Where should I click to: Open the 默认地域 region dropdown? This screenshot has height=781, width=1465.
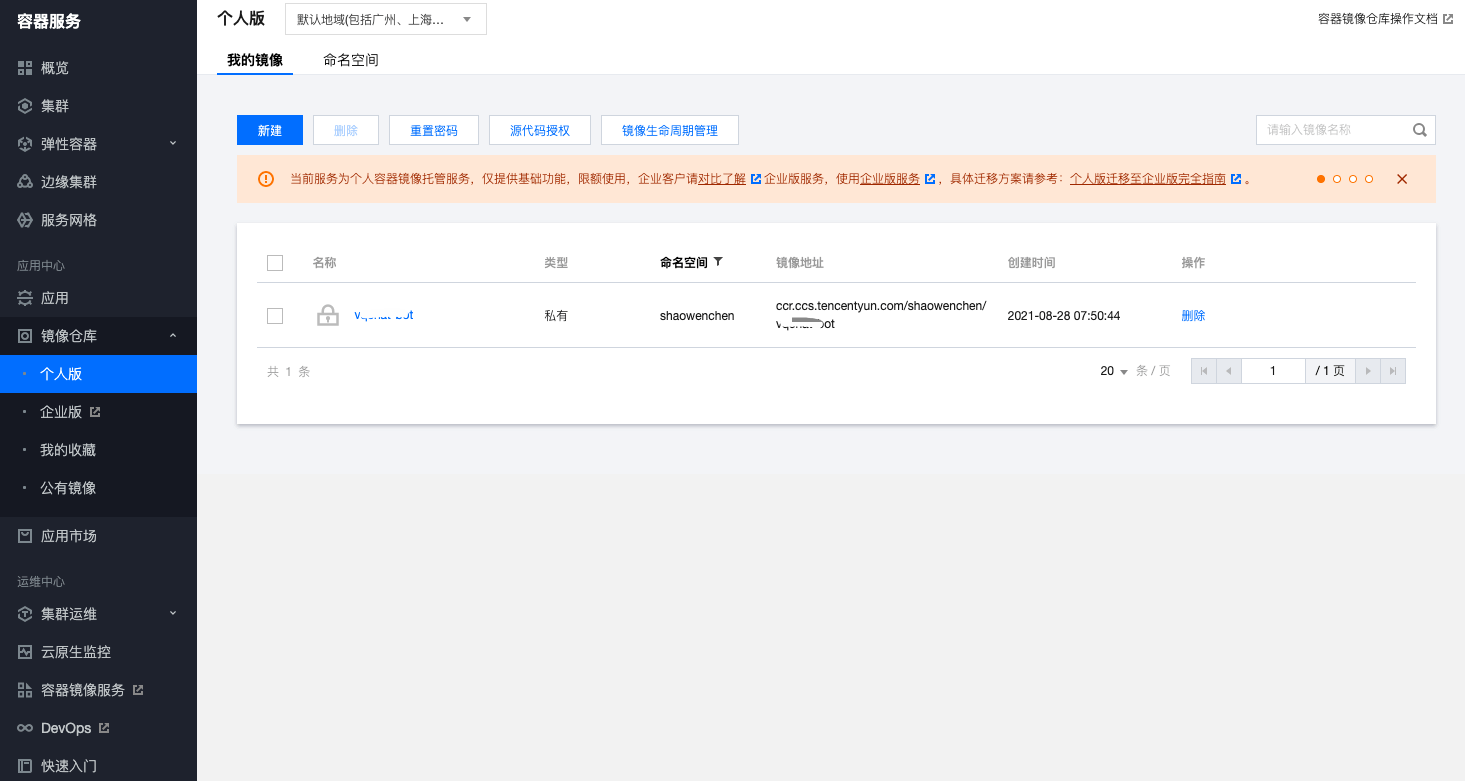point(385,19)
